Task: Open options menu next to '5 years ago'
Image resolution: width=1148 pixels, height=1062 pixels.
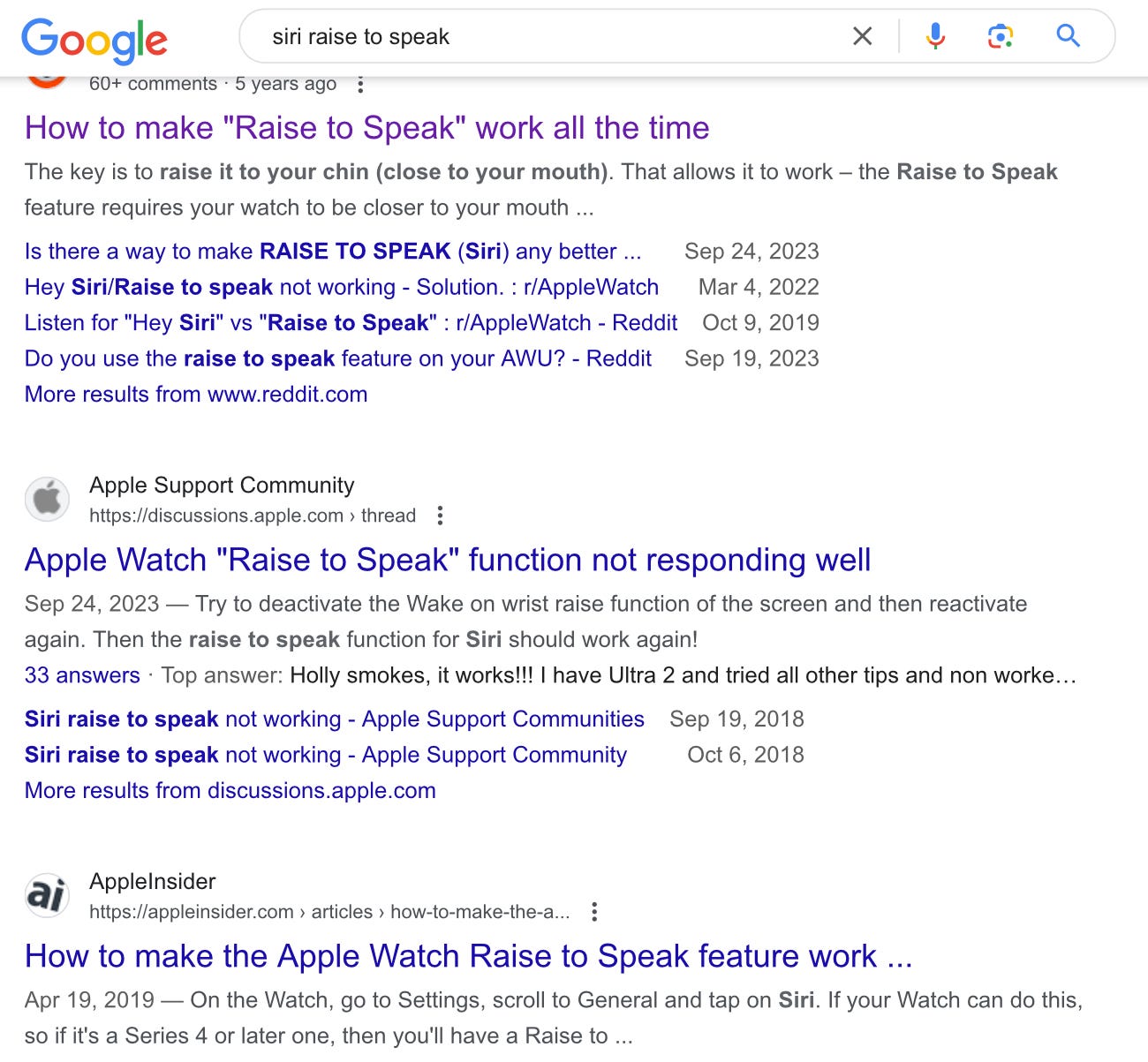Action: 359,85
